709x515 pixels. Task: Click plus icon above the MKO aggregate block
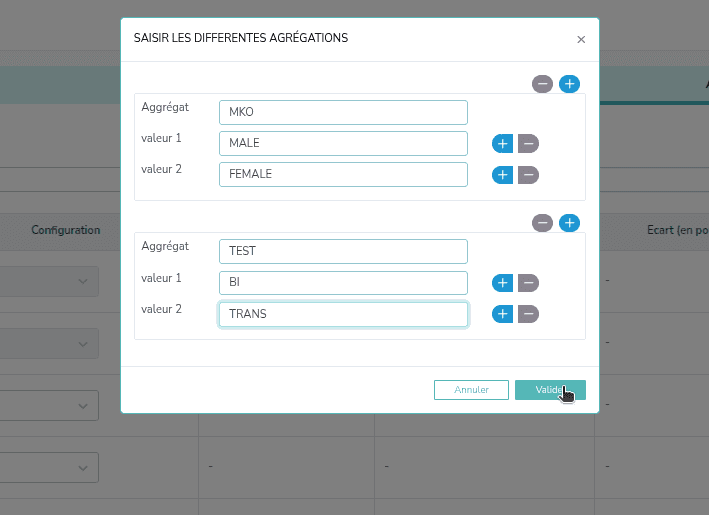(569, 84)
